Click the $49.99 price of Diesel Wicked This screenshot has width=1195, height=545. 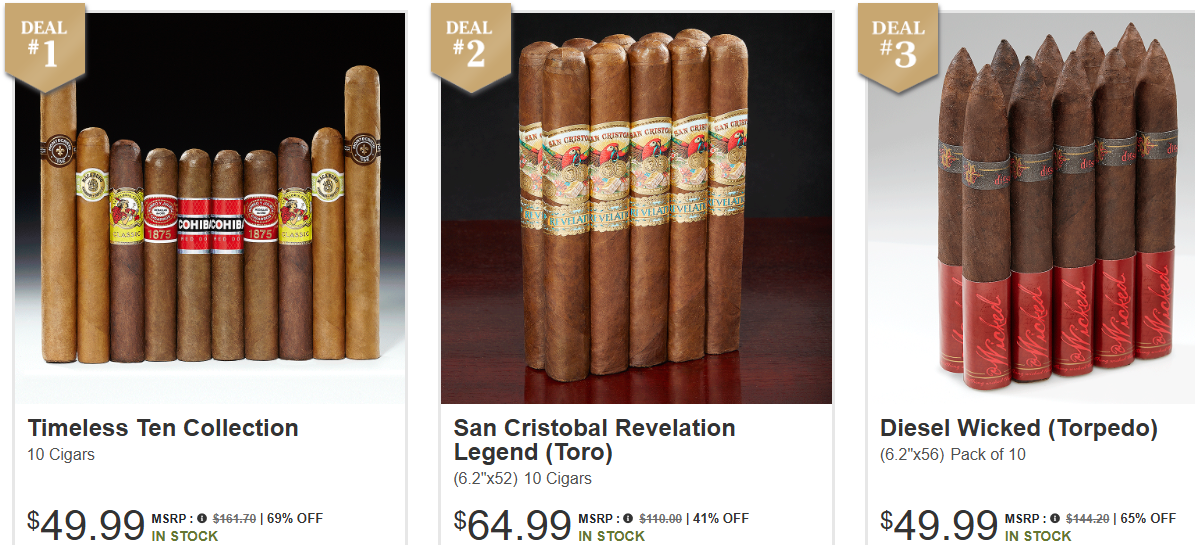[x=939, y=525]
